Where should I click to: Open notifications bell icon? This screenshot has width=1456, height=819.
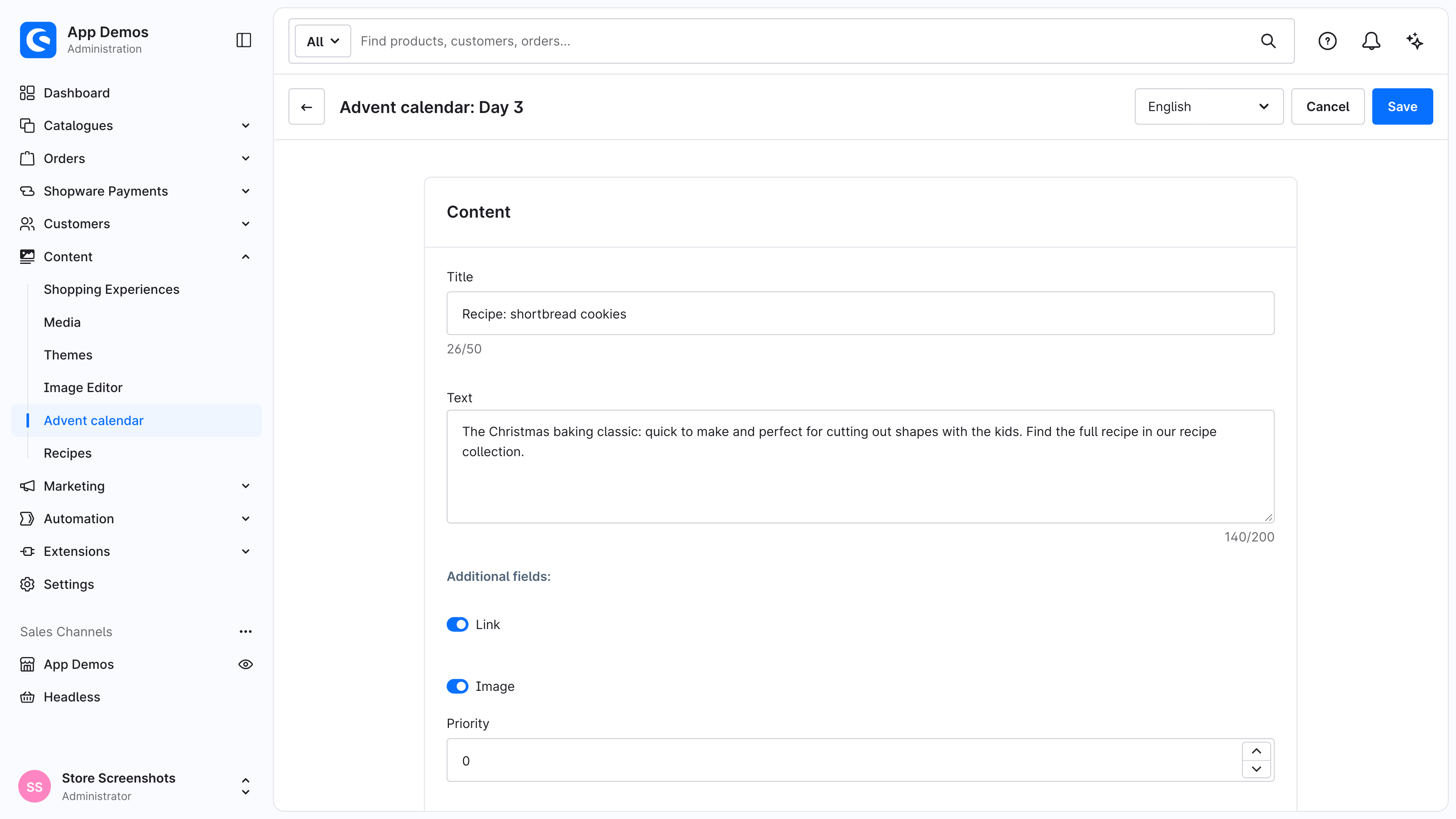1371,41
